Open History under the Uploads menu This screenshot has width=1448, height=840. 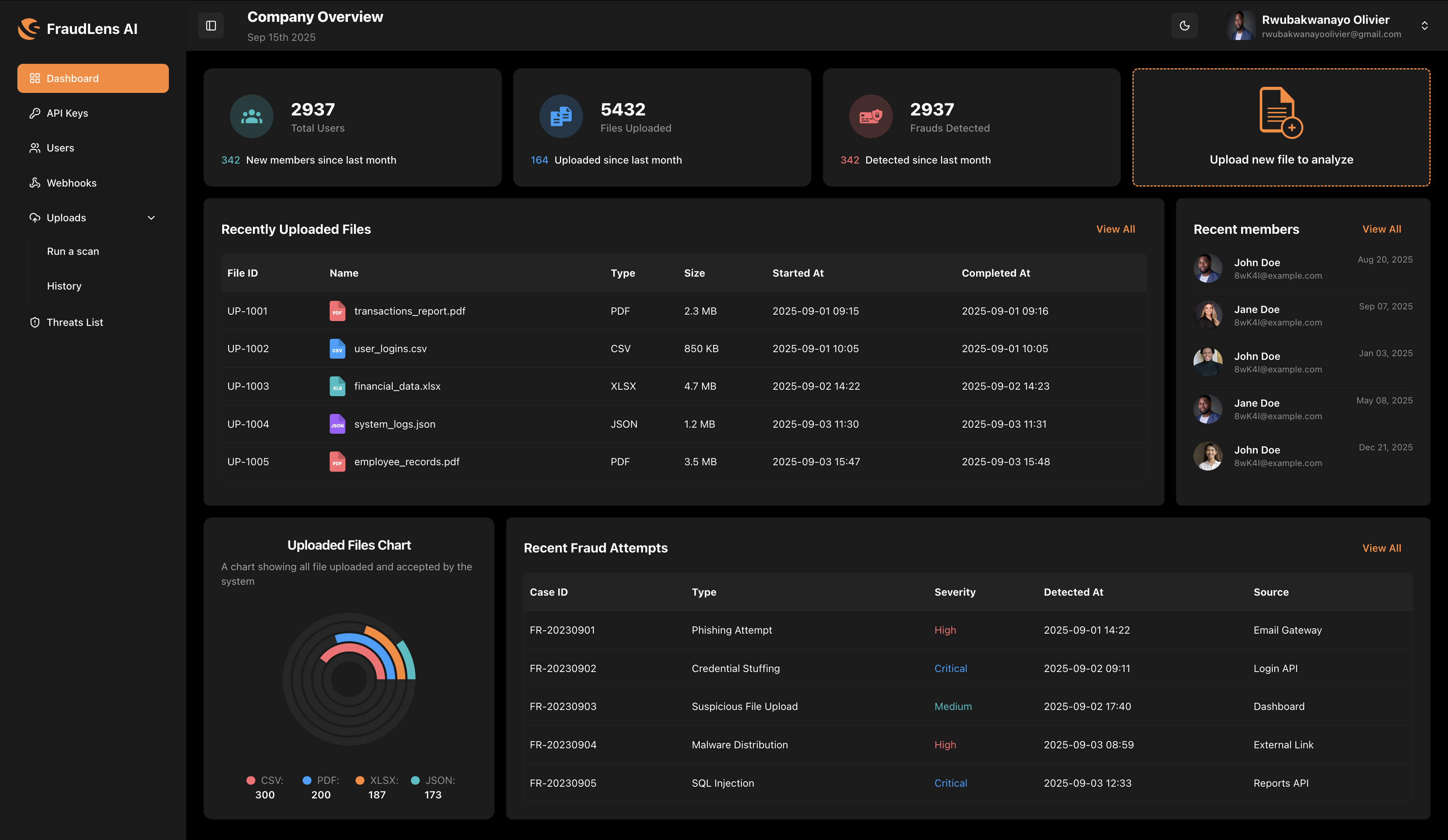point(64,286)
